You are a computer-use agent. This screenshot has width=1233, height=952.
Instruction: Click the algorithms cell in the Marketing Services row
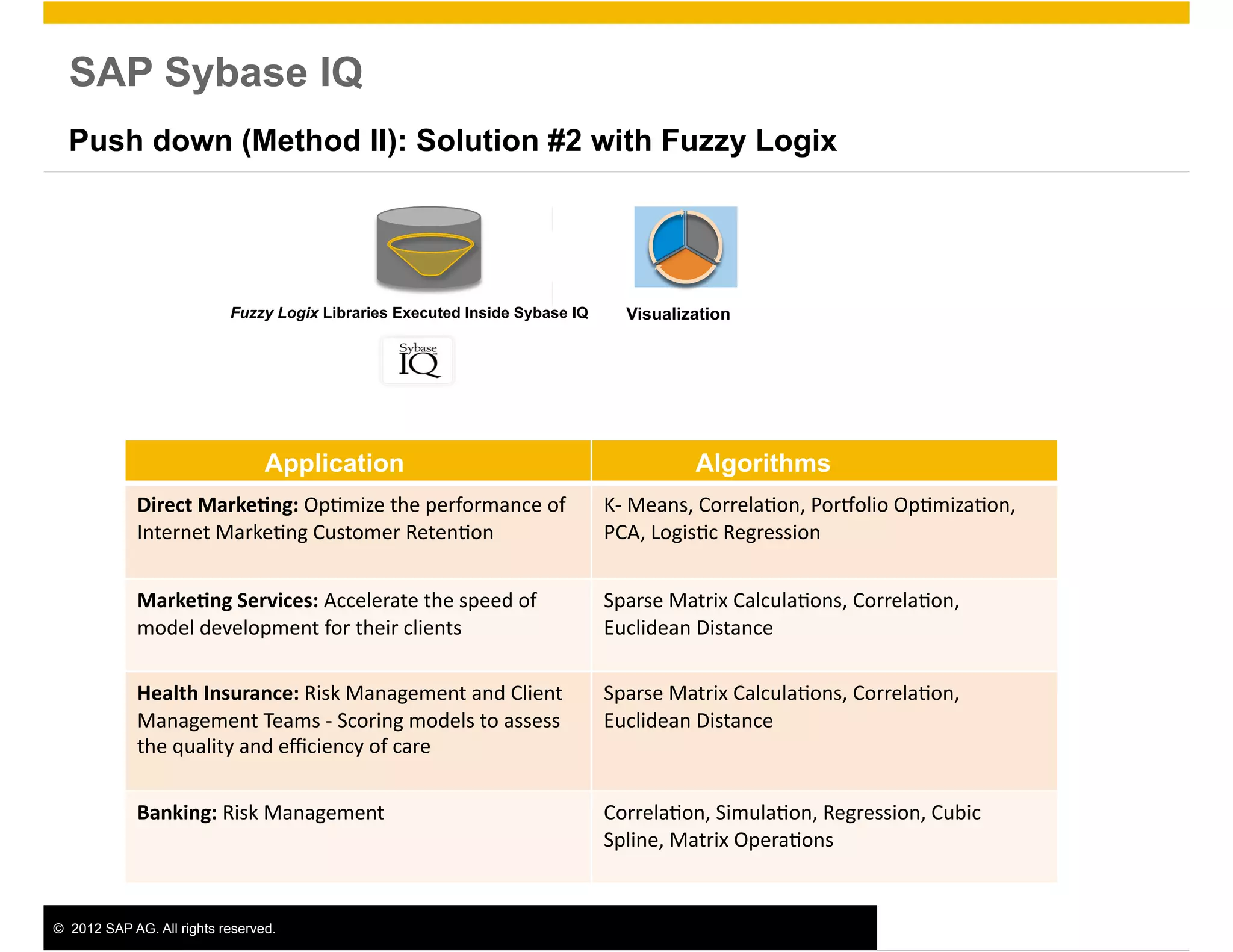(x=824, y=625)
